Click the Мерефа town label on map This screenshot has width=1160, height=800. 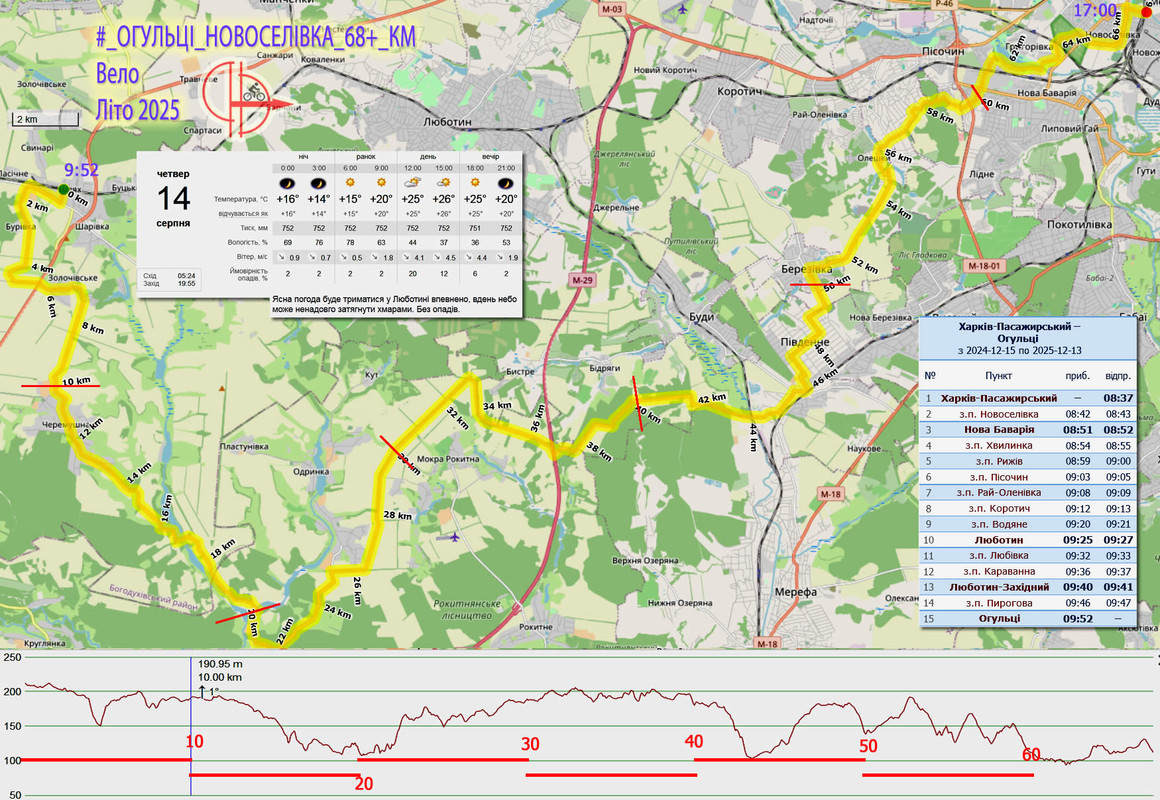click(x=795, y=592)
